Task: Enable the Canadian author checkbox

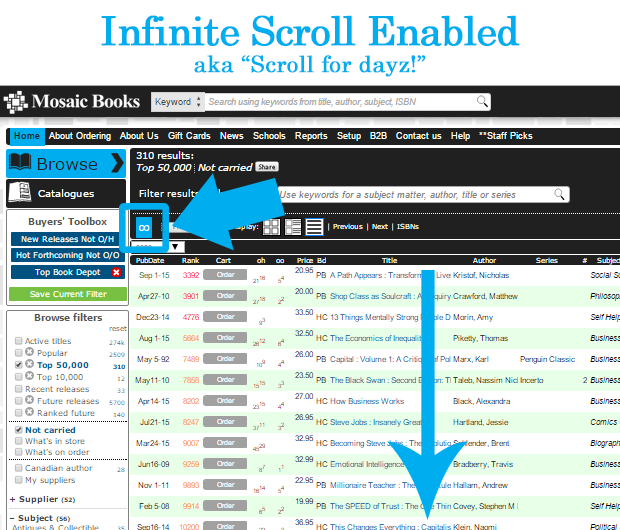Action: pyautogui.click(x=19, y=468)
